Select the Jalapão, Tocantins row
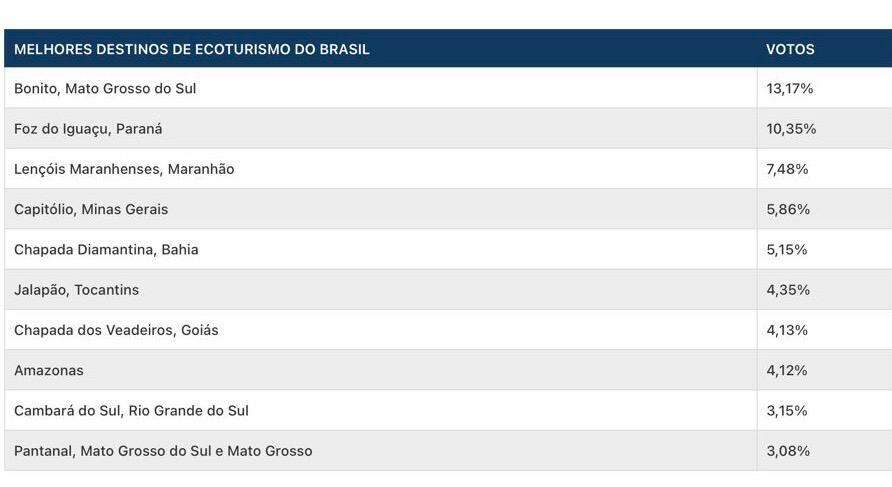Screen dimensions: 892x487 coord(77,290)
